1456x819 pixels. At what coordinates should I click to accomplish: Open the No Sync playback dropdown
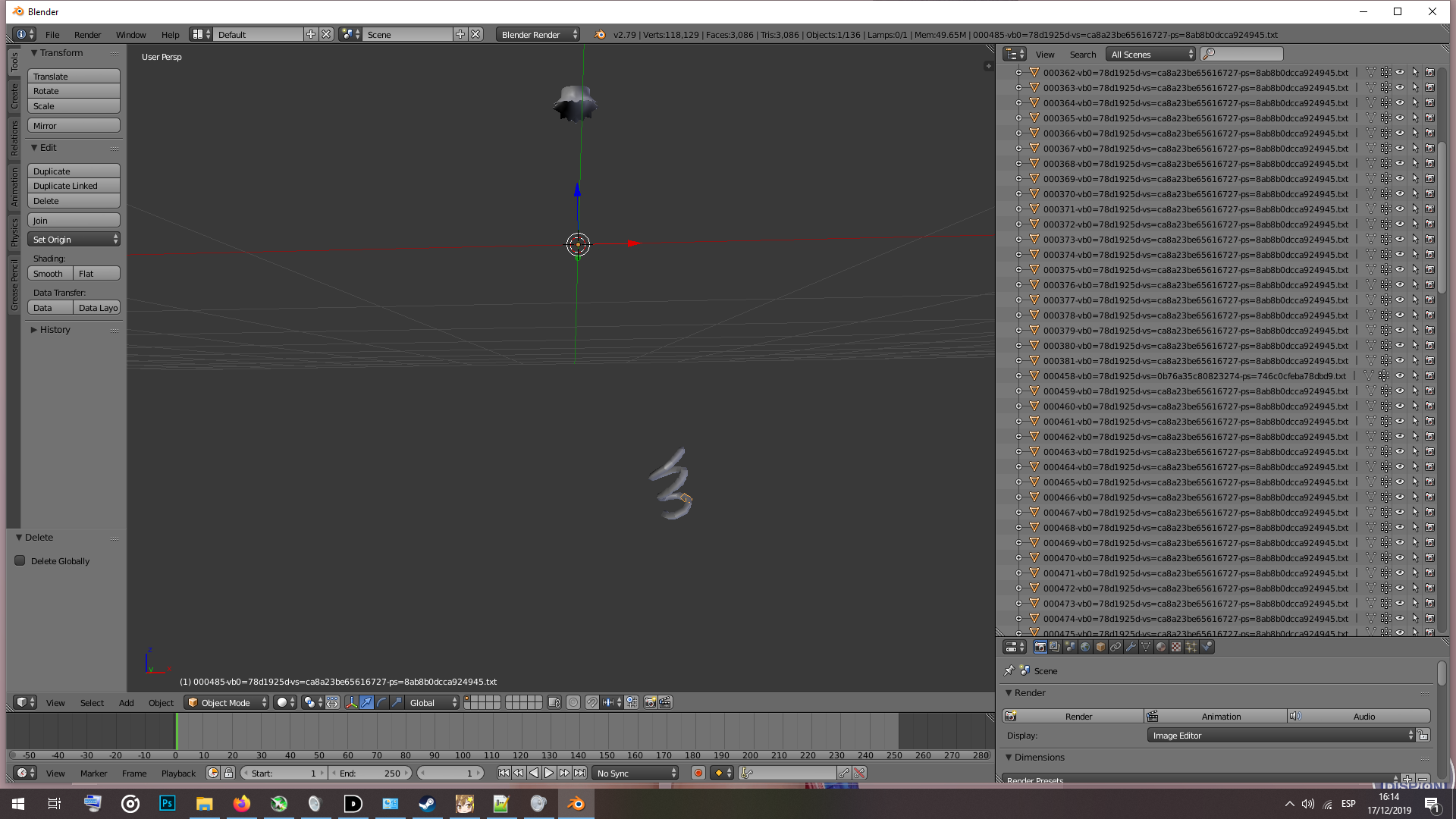click(635, 773)
